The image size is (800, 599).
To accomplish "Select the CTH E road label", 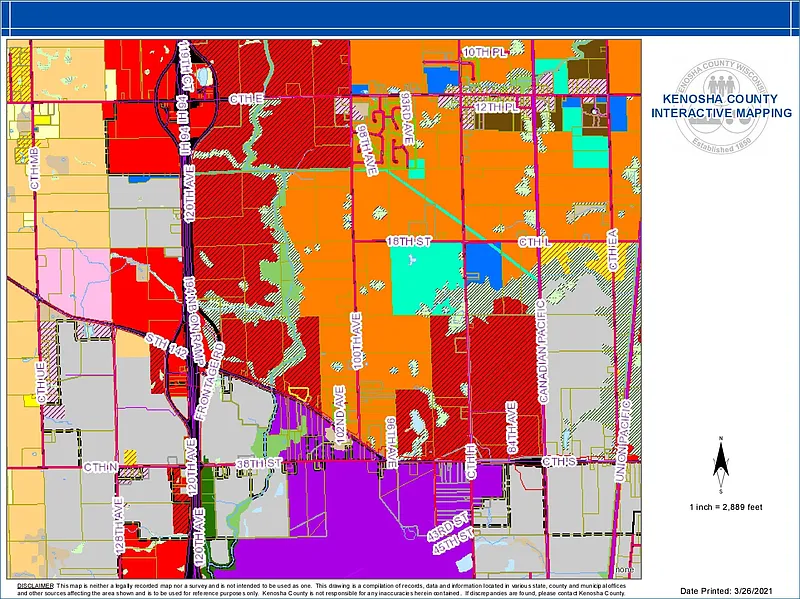I will pos(244,99).
